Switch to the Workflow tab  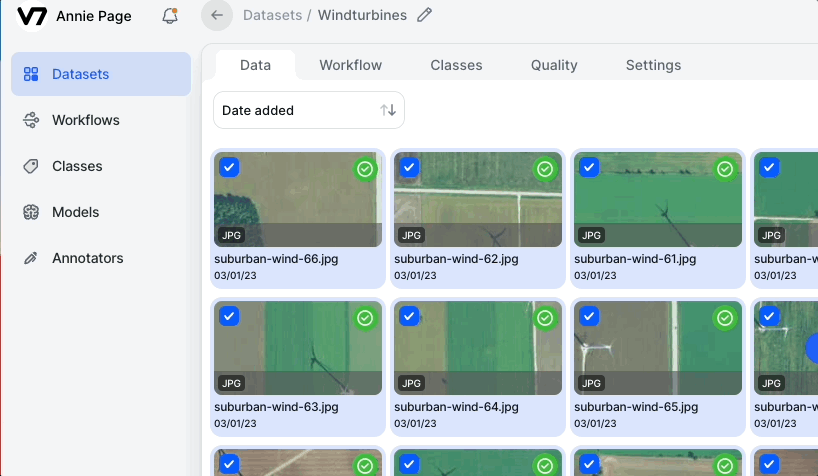(x=351, y=65)
